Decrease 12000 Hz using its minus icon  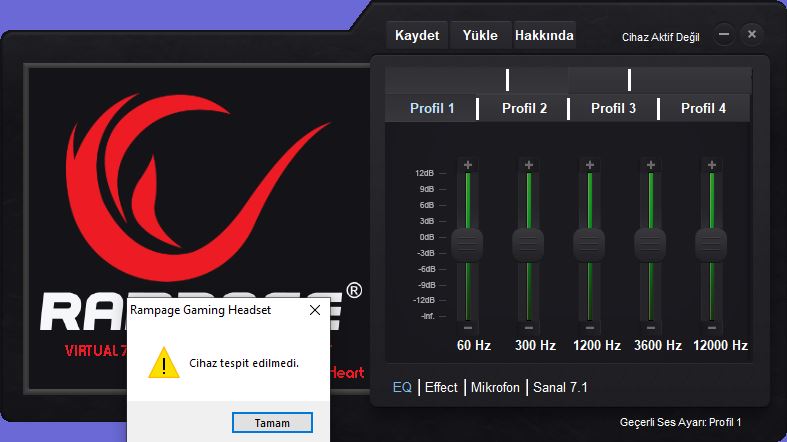[x=711, y=327]
